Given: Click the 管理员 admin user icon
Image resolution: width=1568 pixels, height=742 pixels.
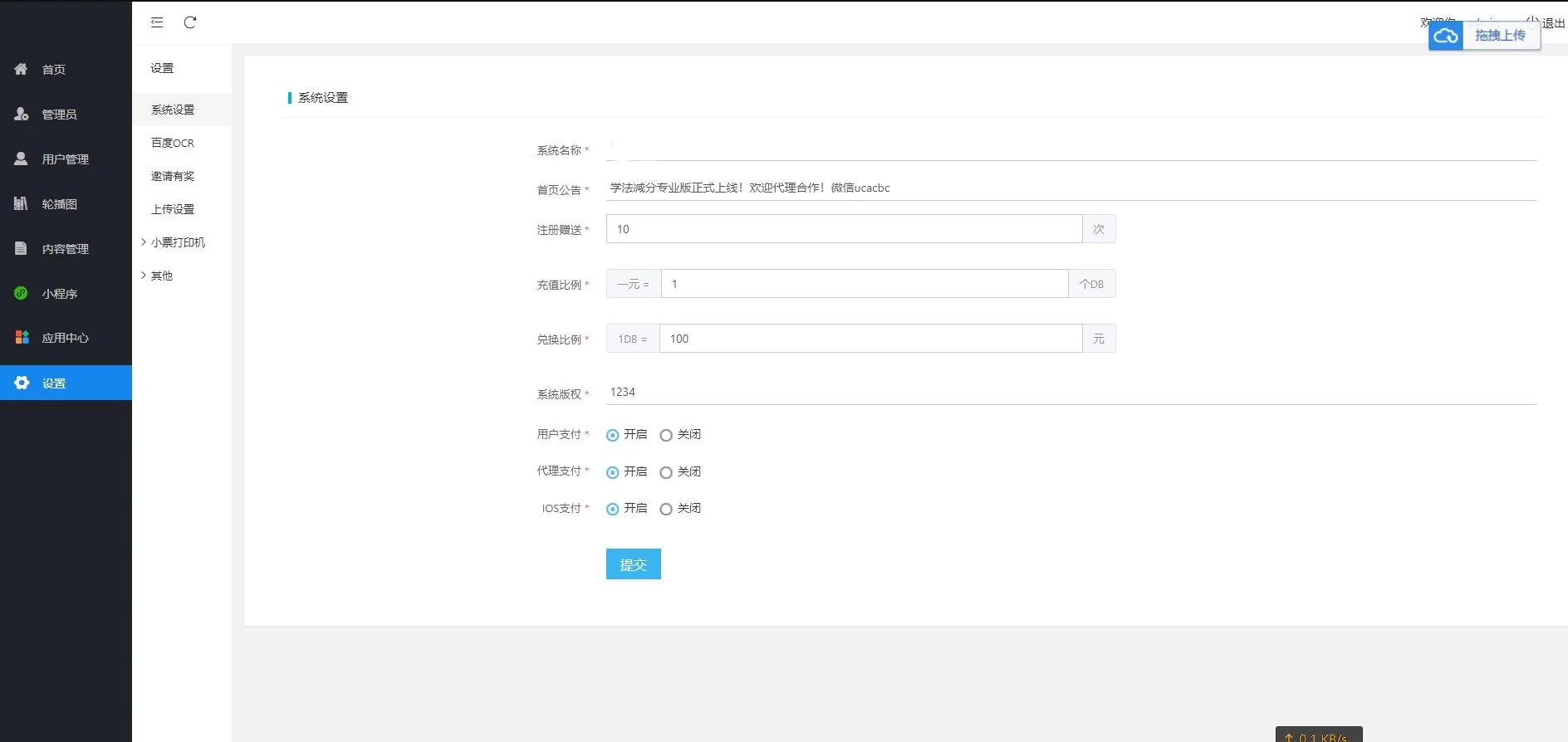Looking at the screenshot, I should 22,114.
